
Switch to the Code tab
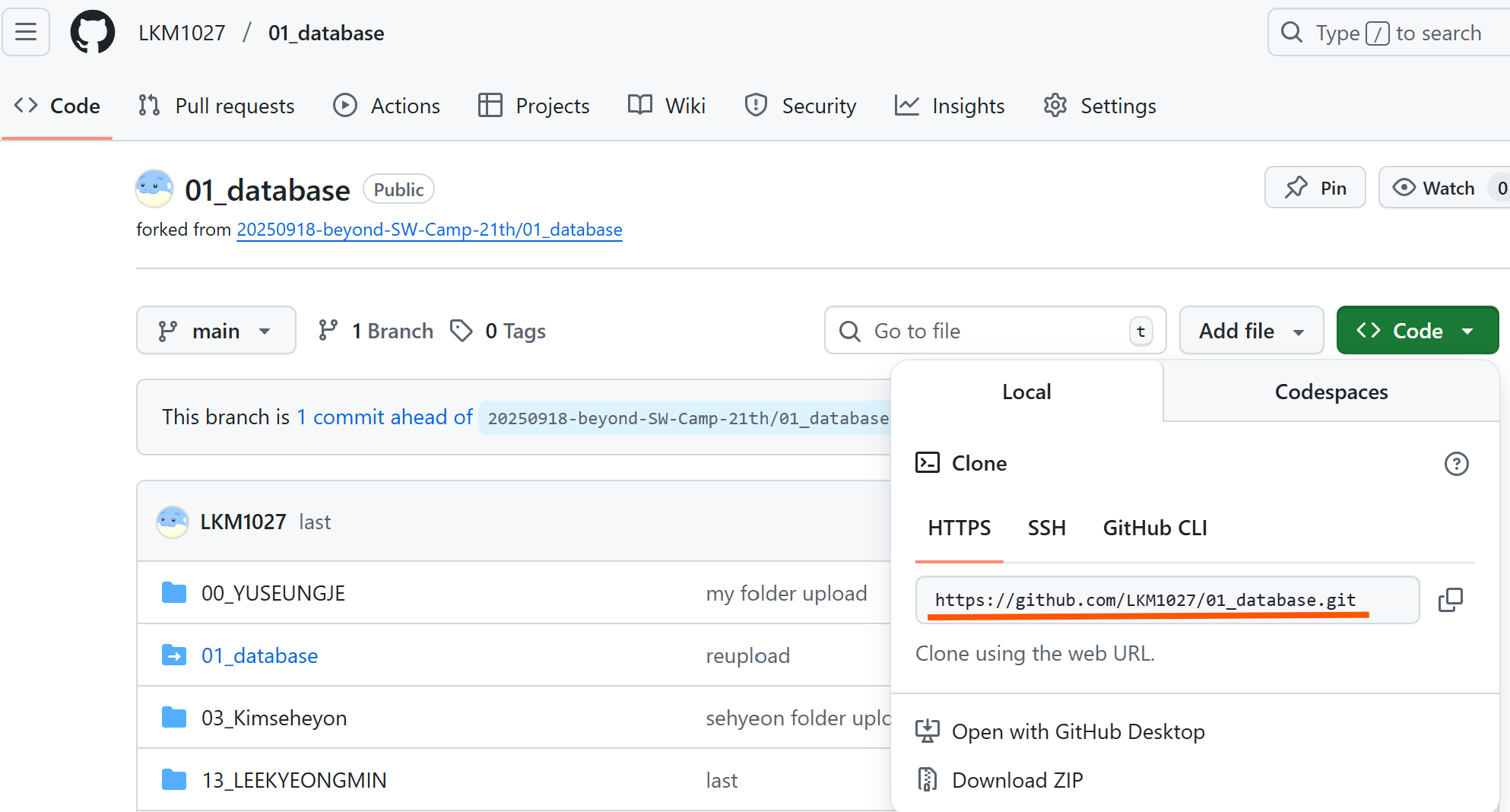57,106
